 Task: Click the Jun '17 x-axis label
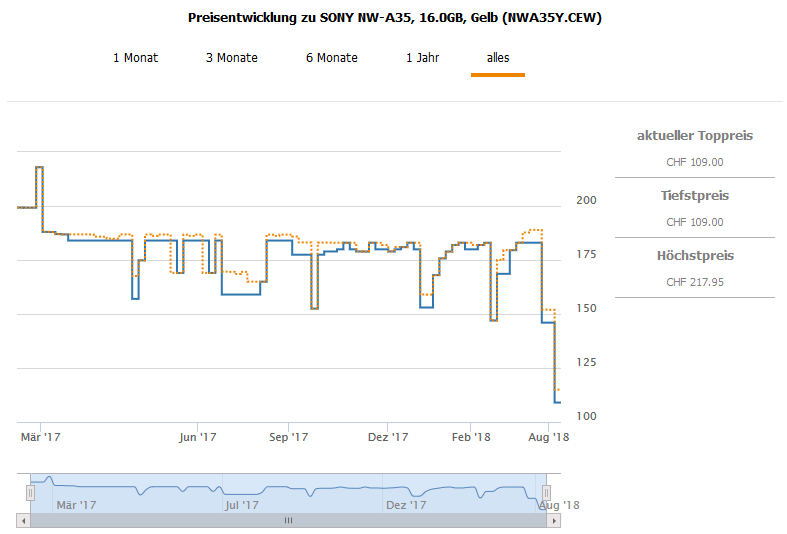198,437
